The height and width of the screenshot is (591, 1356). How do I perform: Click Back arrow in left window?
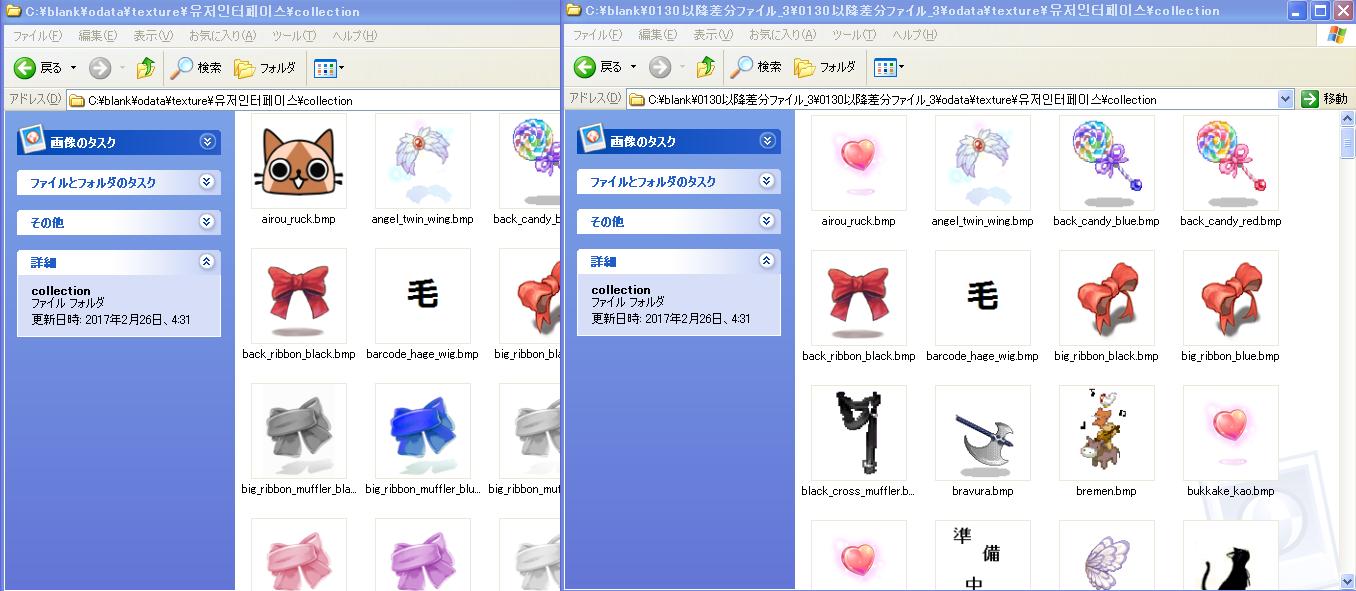(x=25, y=68)
